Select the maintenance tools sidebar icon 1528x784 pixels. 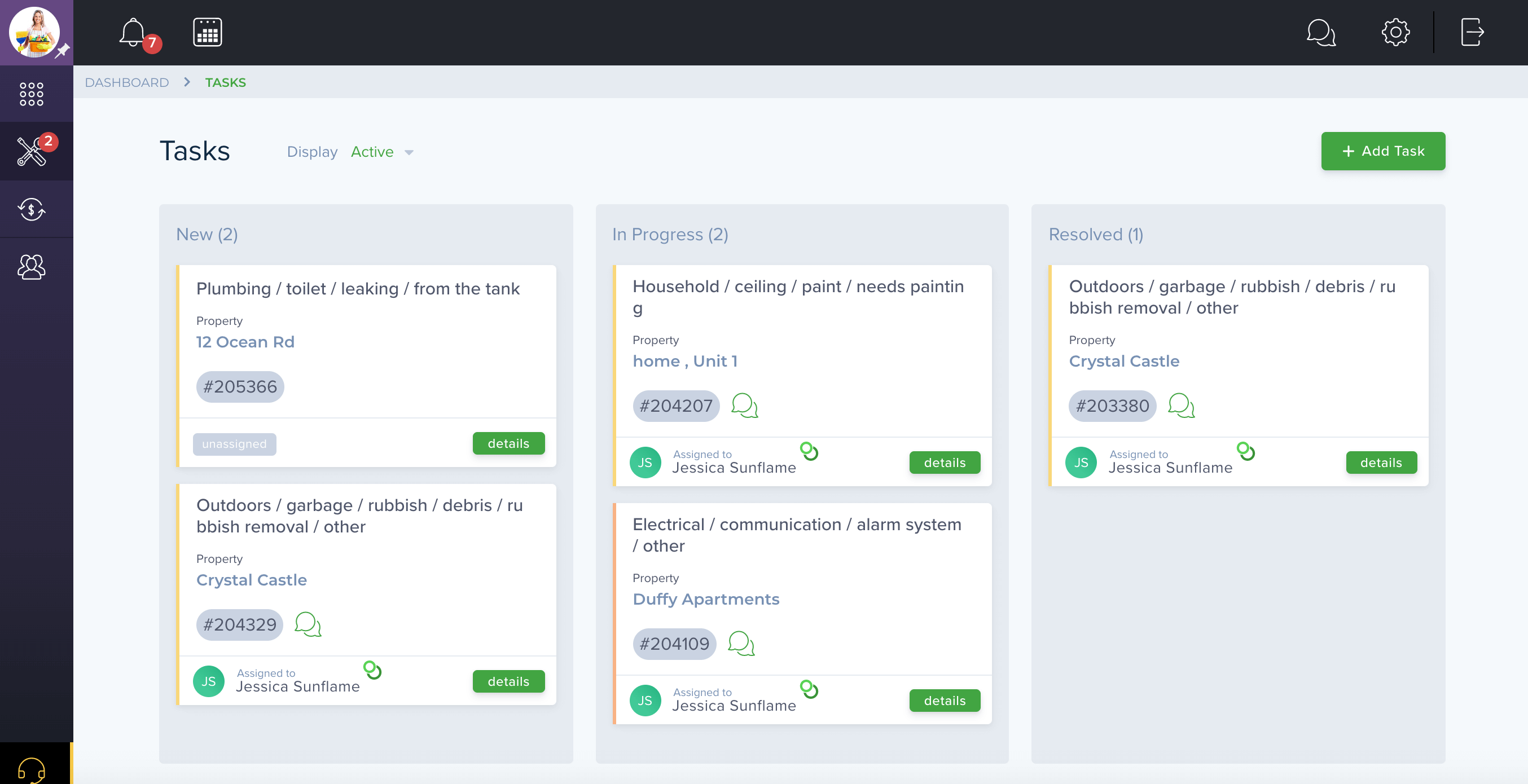[x=32, y=151]
